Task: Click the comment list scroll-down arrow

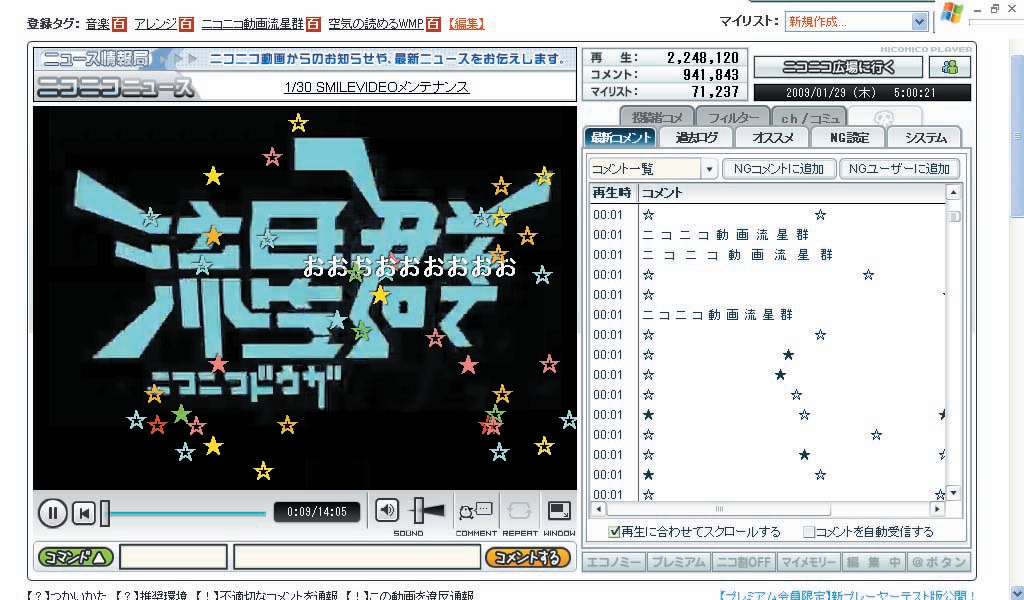Action: [x=953, y=493]
